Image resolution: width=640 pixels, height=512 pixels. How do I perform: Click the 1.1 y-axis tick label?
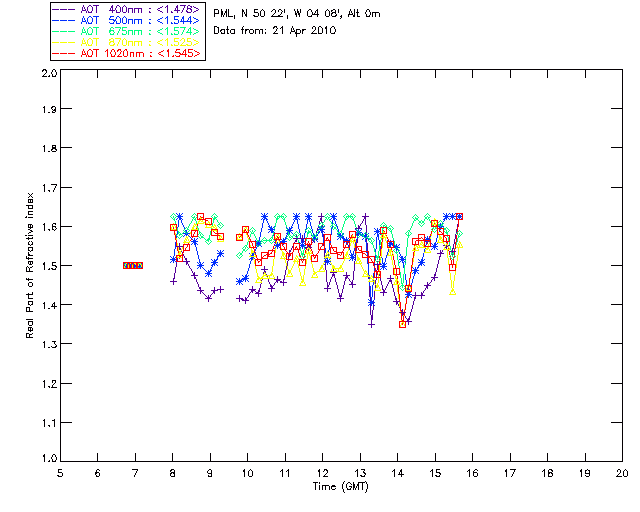click(x=49, y=423)
